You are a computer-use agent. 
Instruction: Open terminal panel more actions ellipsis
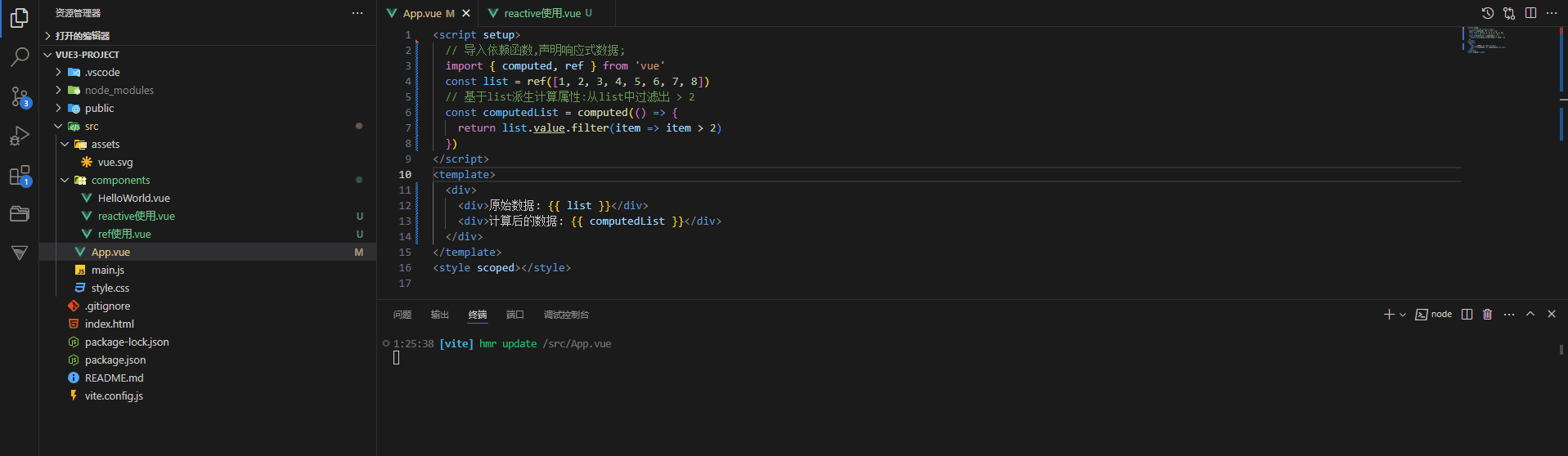1509,315
